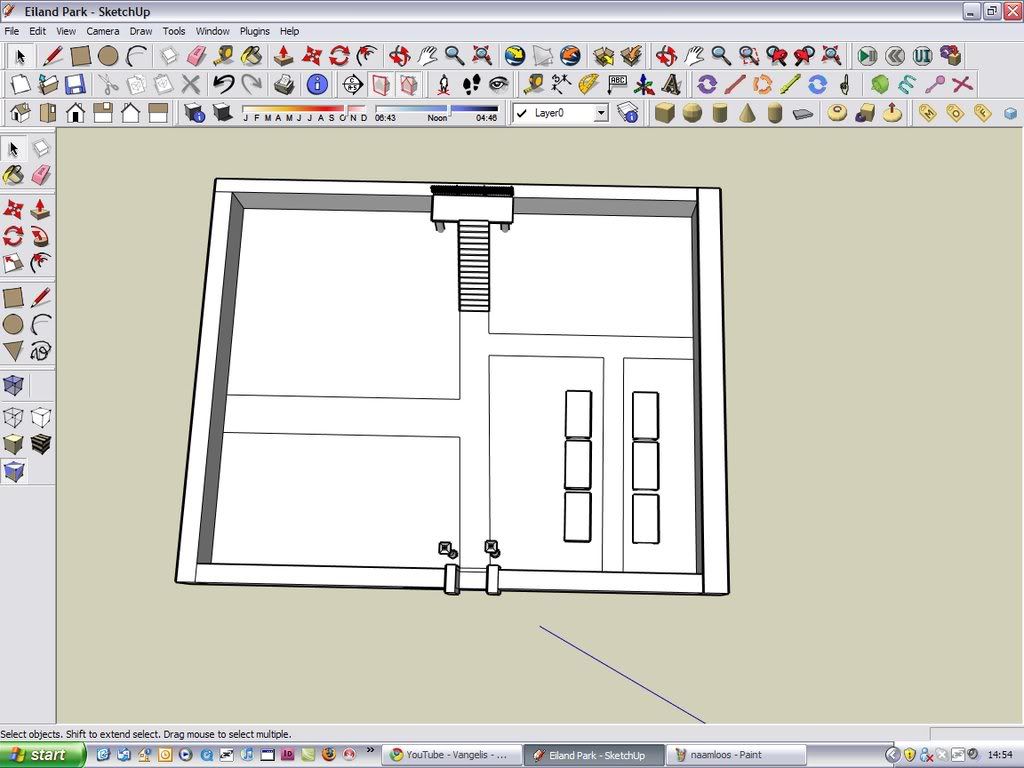The image size is (1024, 768).
Task: Enable Monochrome face style in left palette
Action: (x=13, y=472)
